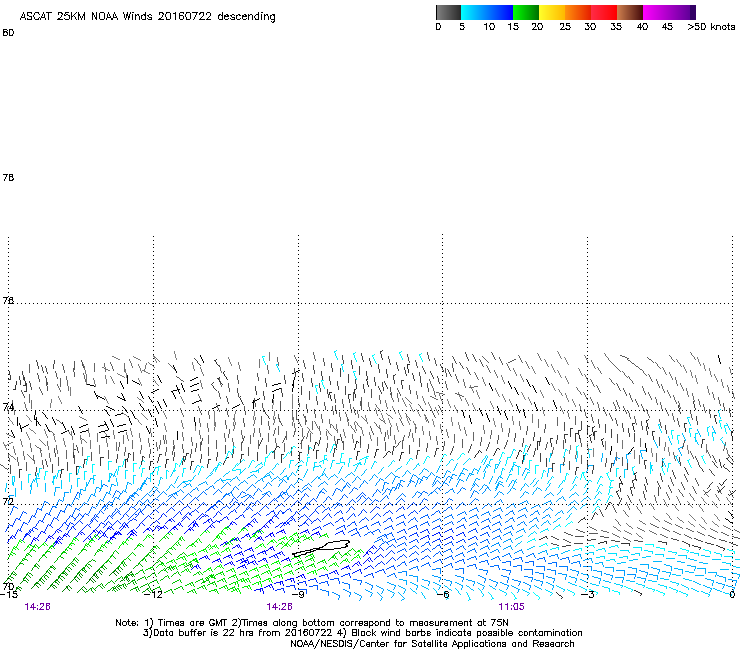The width and height of the screenshot is (740, 650).
Task: Click the "-12" longitude axis label
Action: pyautogui.click(x=154, y=594)
